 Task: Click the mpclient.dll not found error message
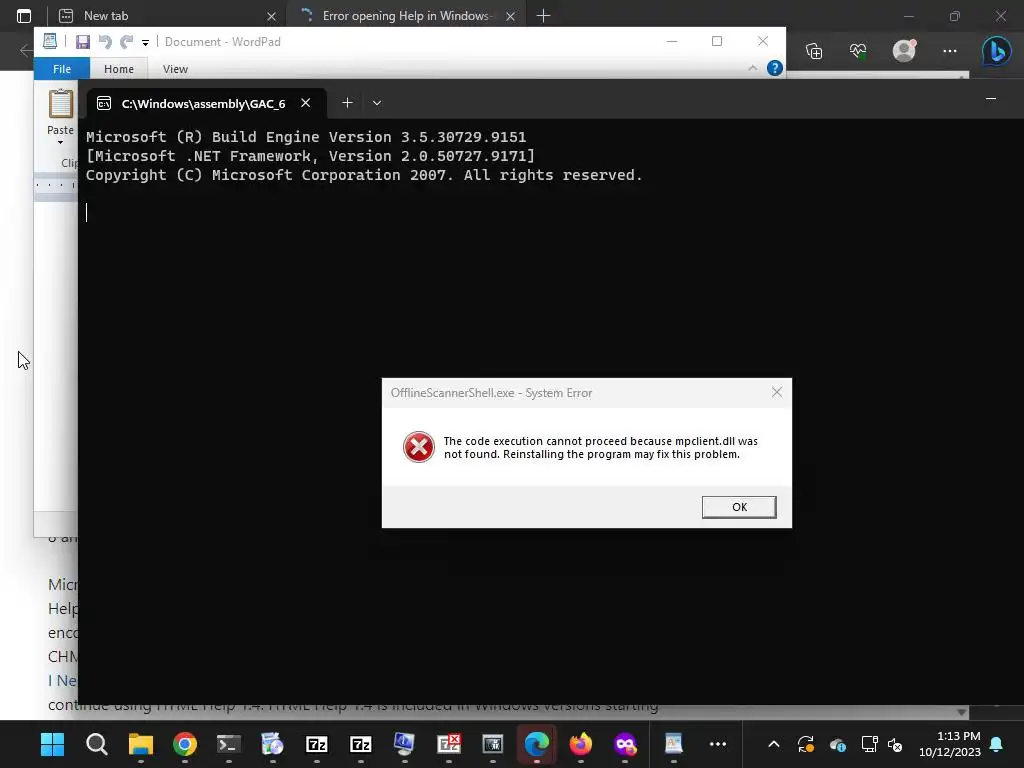coord(600,447)
